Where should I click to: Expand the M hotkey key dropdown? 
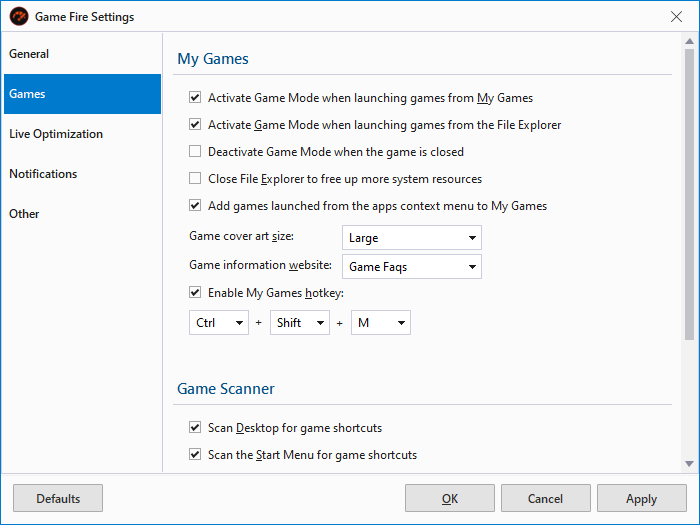(x=381, y=323)
